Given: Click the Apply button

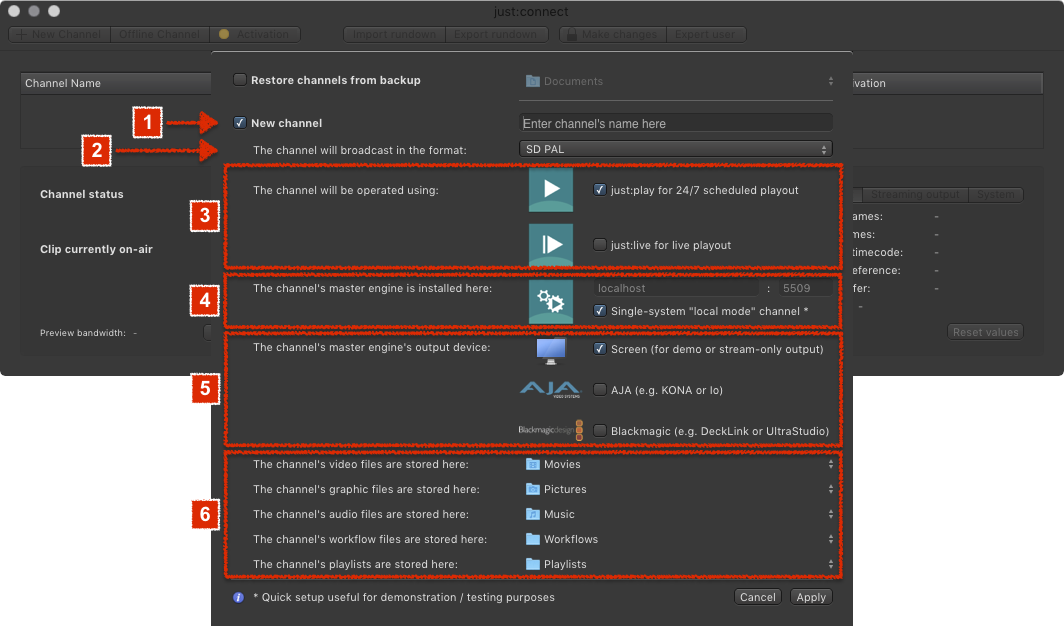Looking at the screenshot, I should click(811, 597).
